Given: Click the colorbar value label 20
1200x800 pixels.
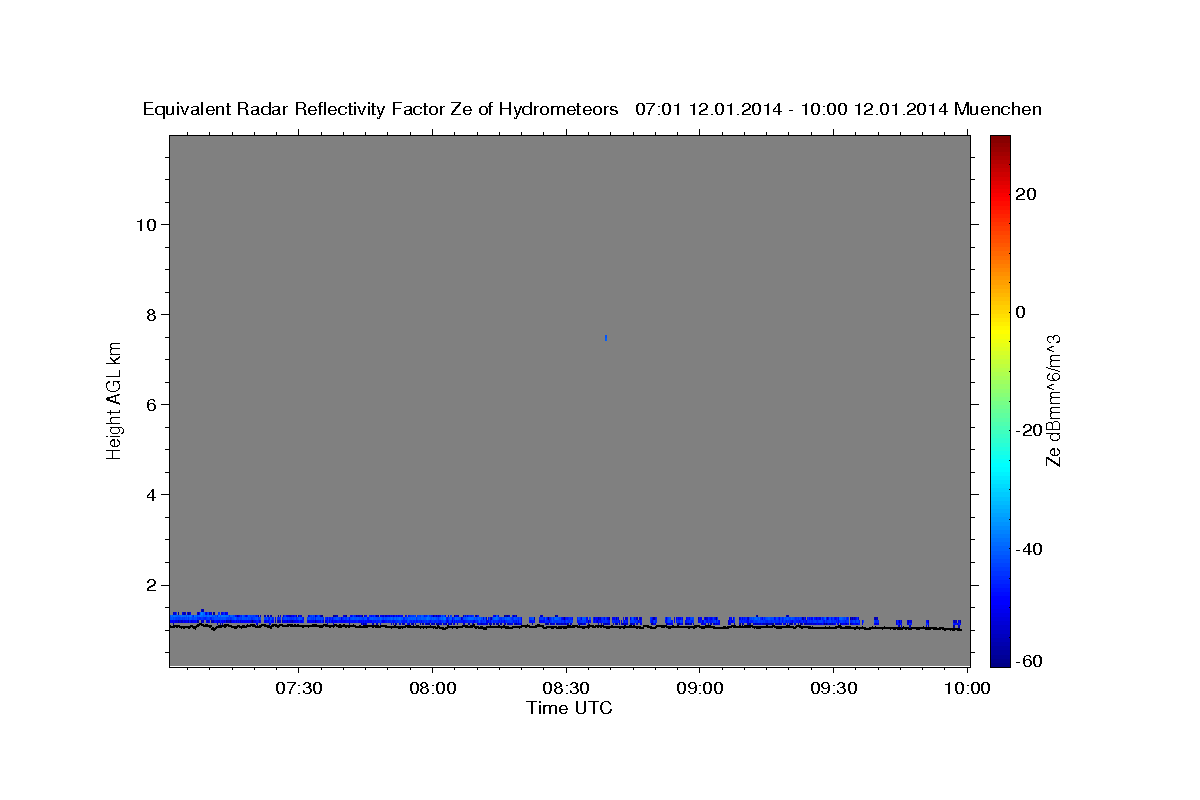Looking at the screenshot, I should click(x=1027, y=194).
